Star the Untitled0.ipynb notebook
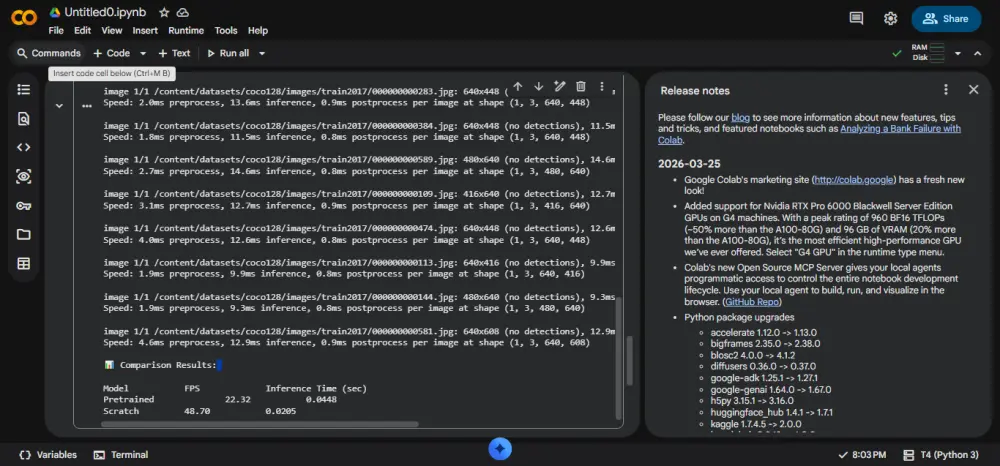This screenshot has height=466, width=1000. tap(164, 13)
